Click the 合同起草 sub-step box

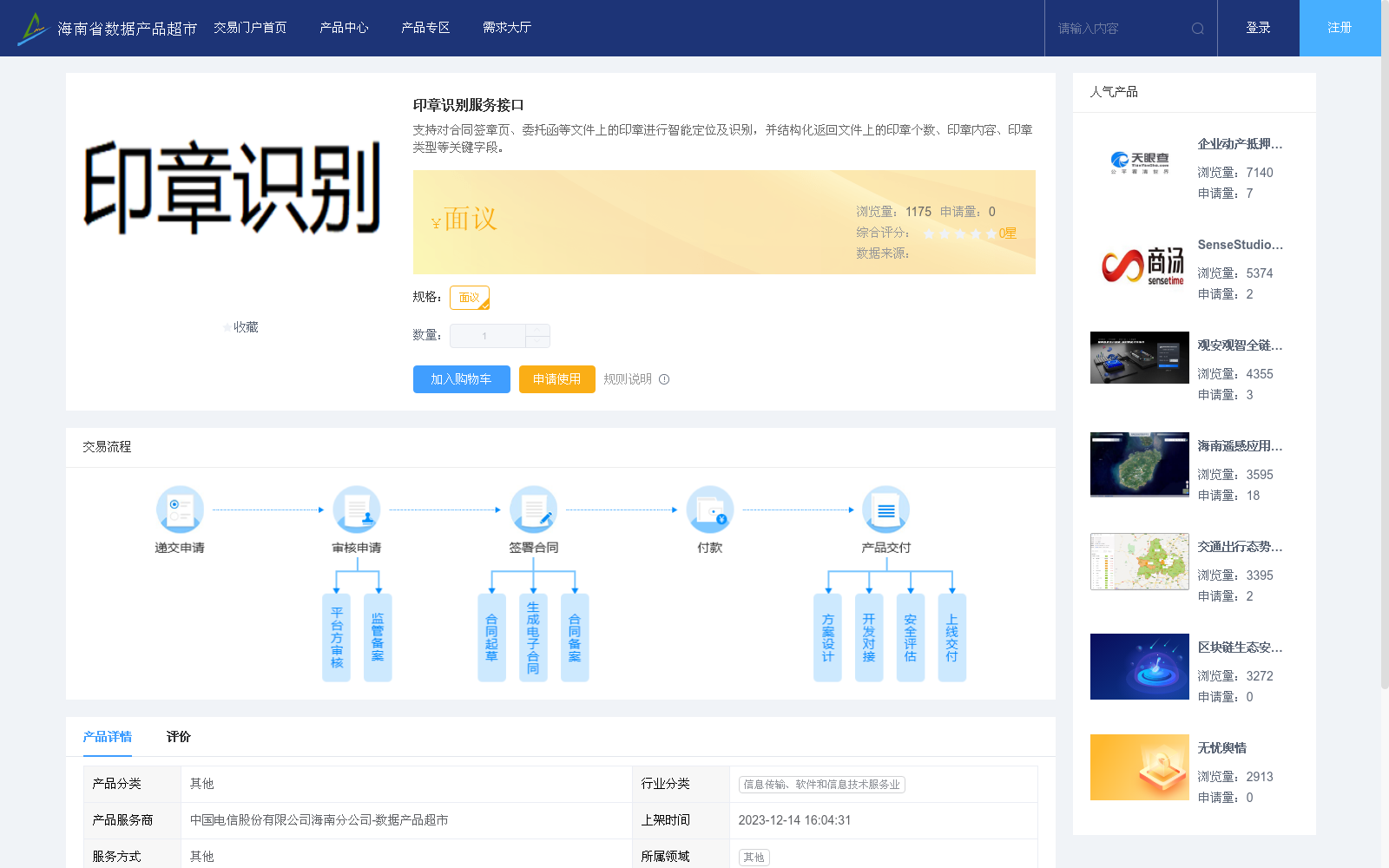pos(491,638)
